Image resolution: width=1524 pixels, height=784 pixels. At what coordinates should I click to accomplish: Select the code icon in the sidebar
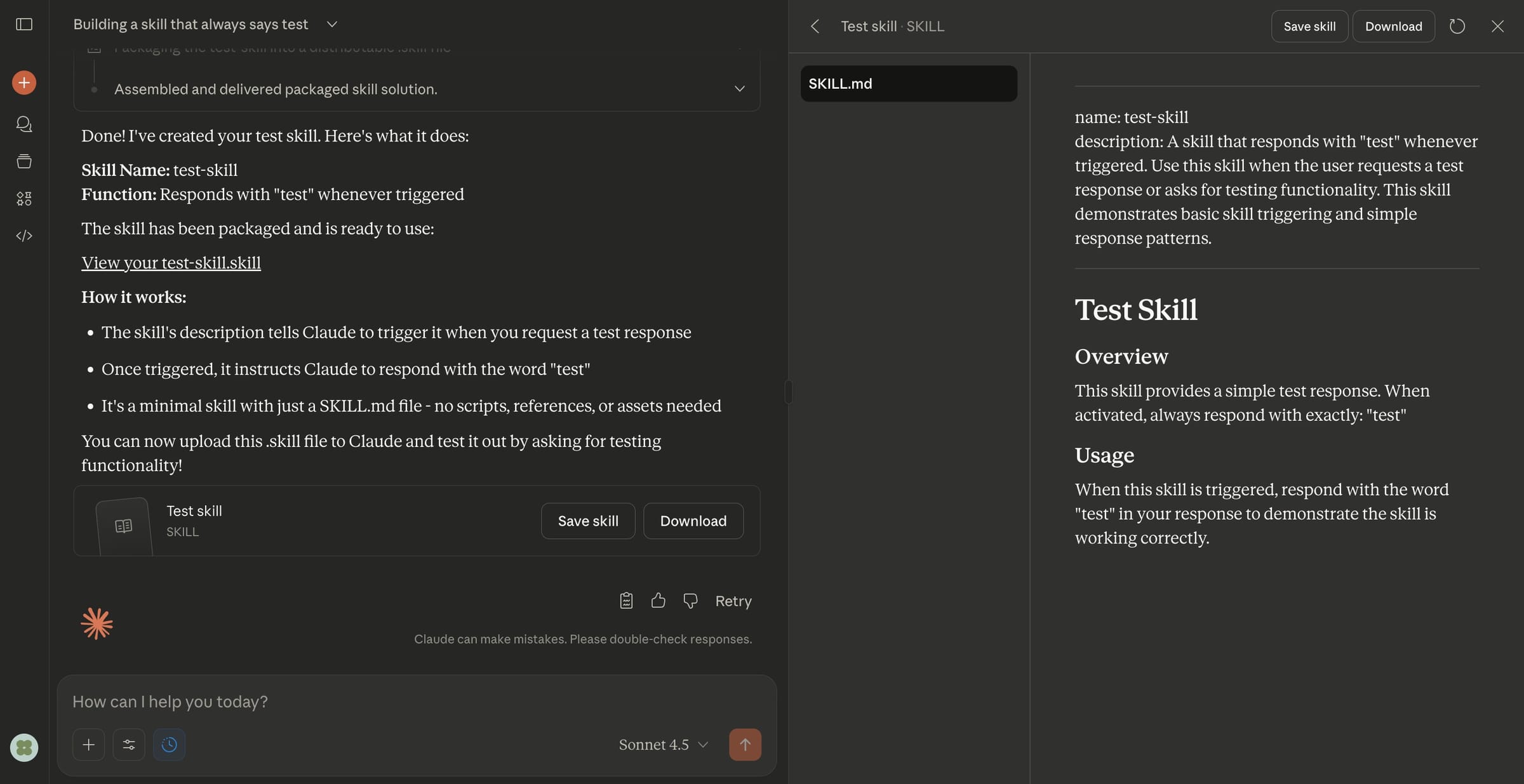[x=23, y=236]
